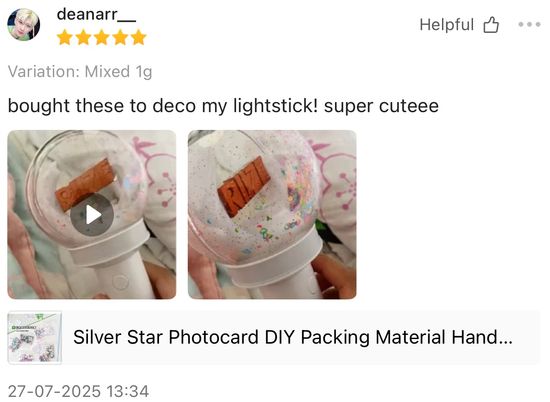Click the fifth rating star
This screenshot has height=402, width=550.
139,38
